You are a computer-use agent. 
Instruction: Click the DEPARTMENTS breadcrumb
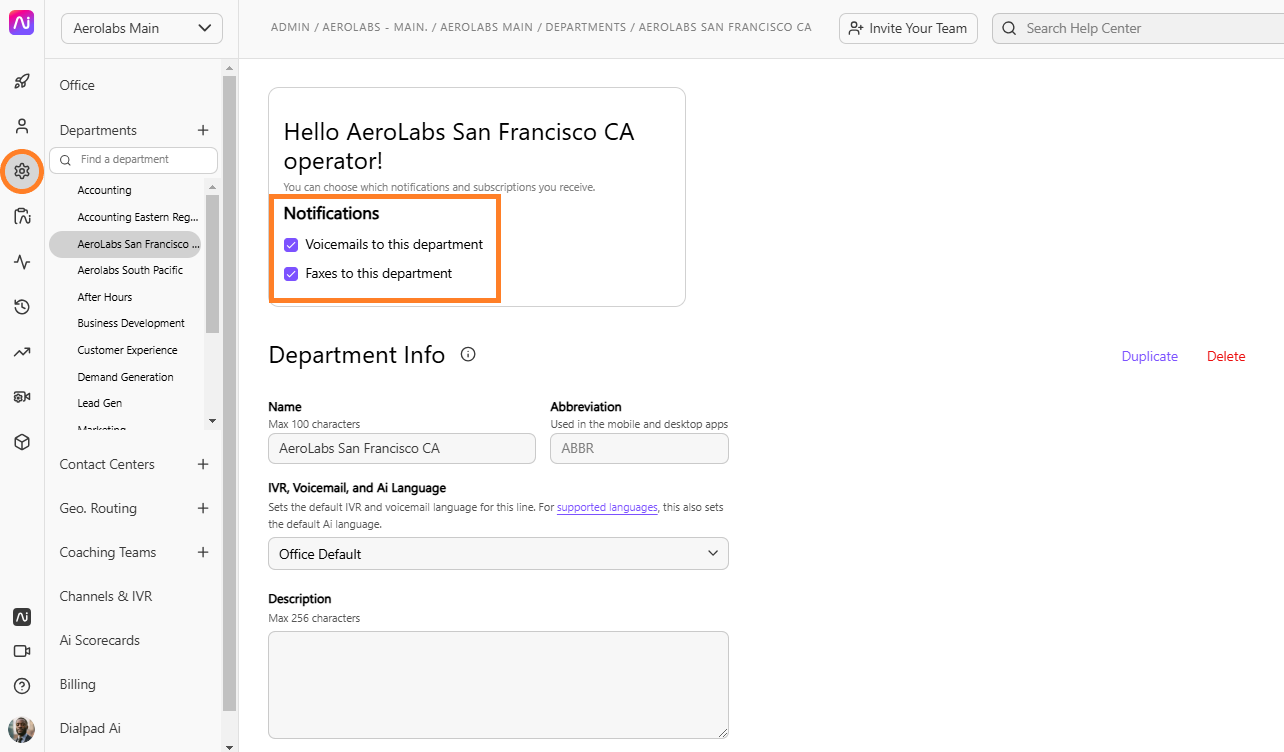586,27
